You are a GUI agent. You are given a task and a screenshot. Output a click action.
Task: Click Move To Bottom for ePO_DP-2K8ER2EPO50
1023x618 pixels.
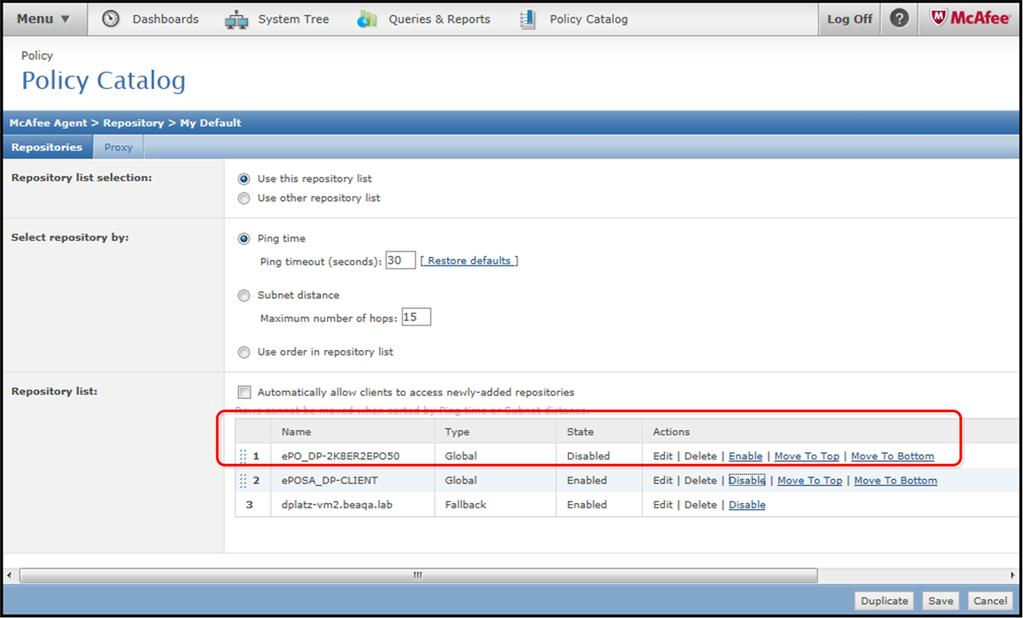(893, 456)
